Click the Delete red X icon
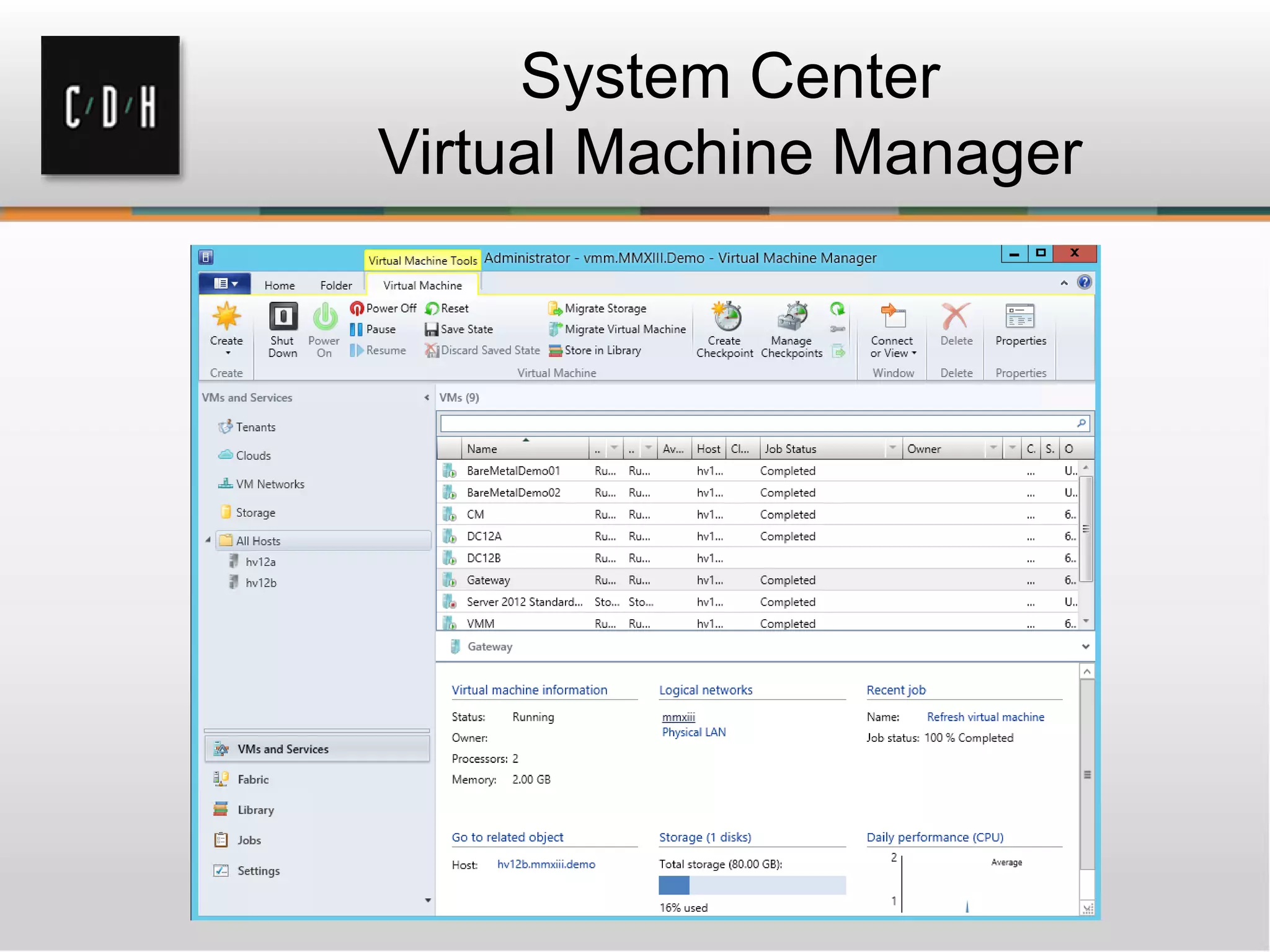This screenshot has height=952, width=1270. click(x=956, y=317)
